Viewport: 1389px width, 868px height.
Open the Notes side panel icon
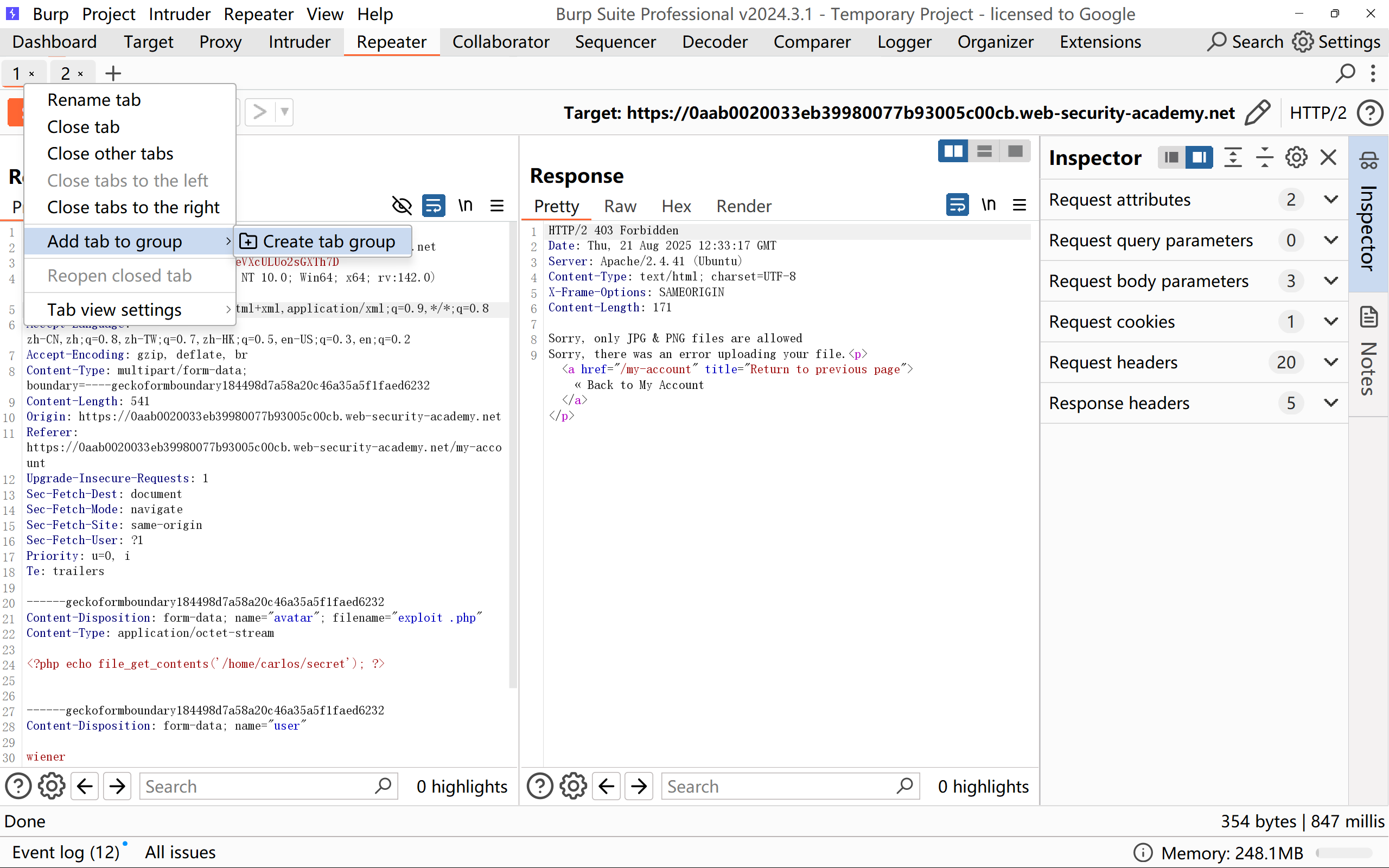tap(1369, 317)
